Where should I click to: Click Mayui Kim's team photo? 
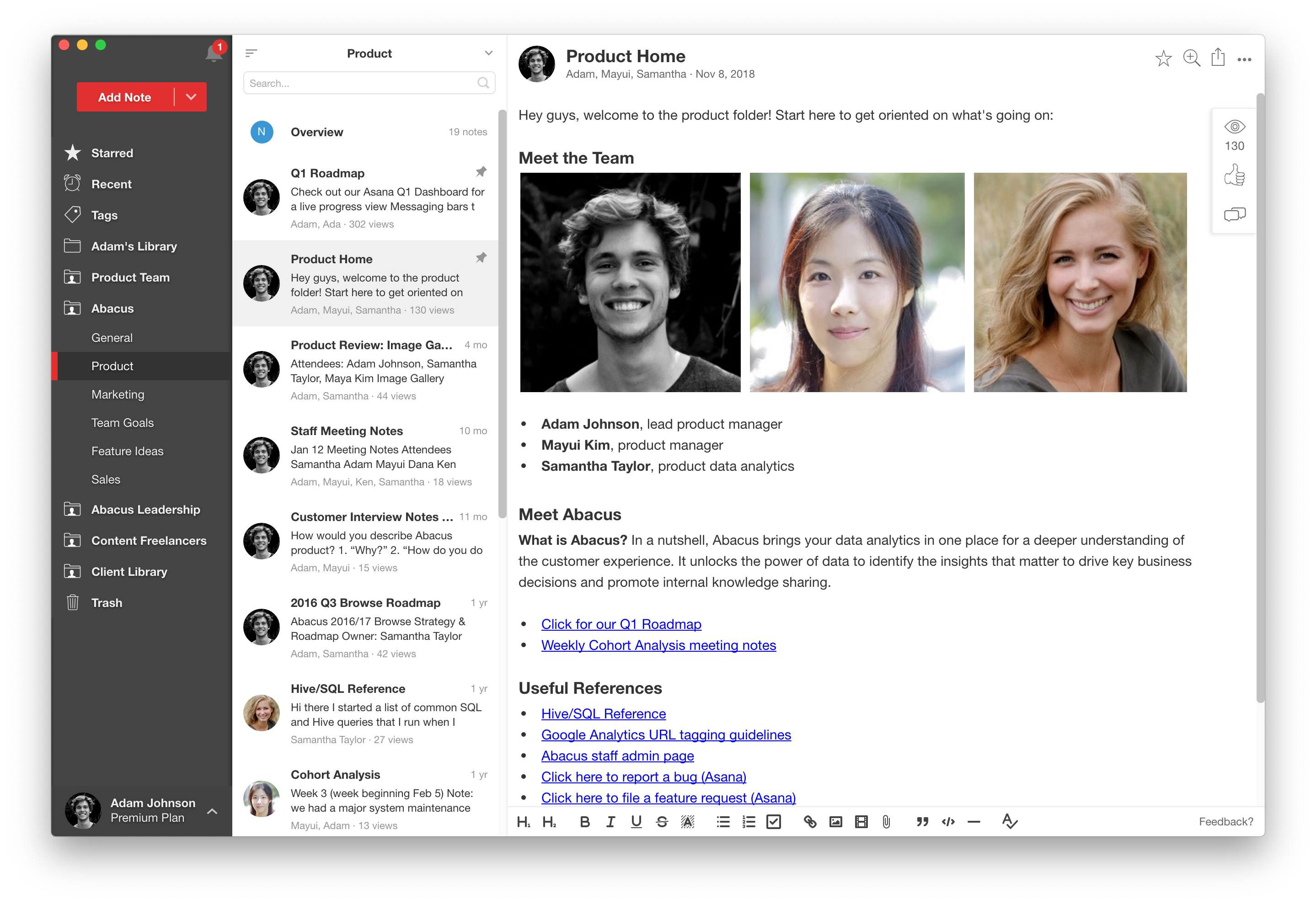[x=857, y=282]
